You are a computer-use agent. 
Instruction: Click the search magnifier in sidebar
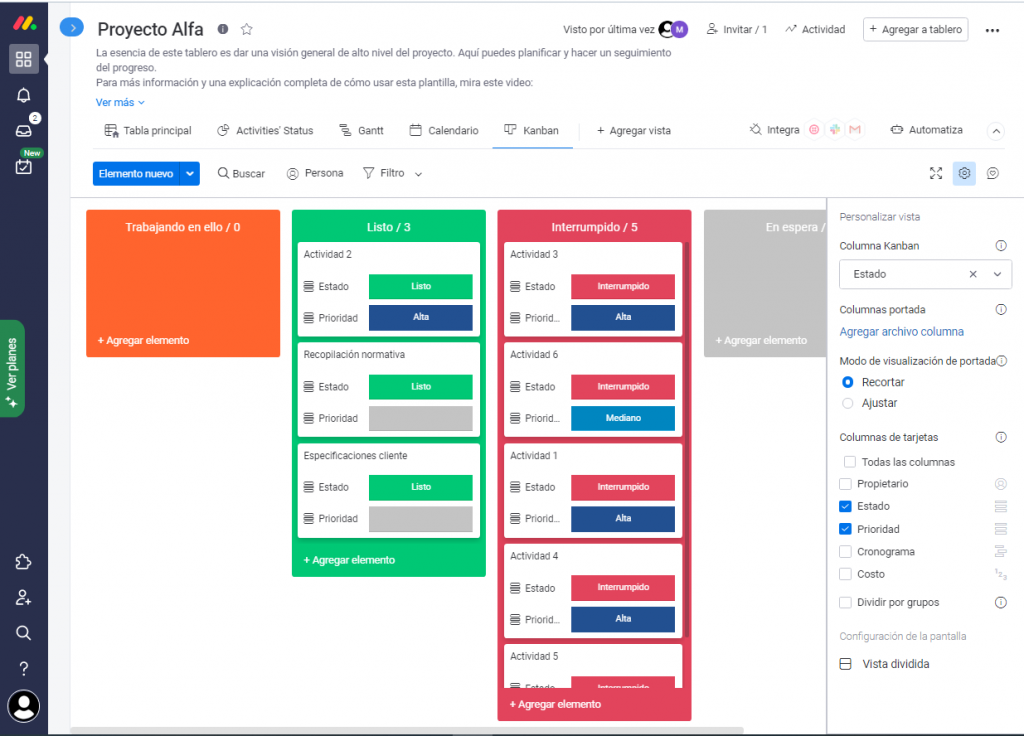[x=24, y=632]
